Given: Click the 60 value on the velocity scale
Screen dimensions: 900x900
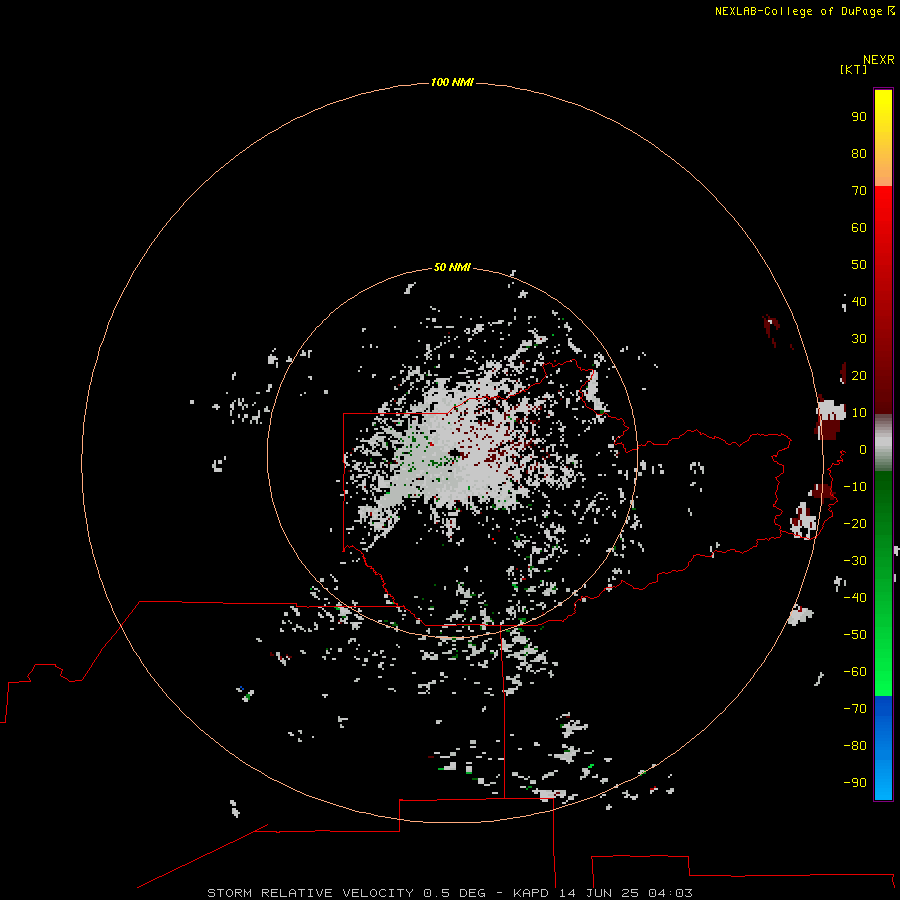Looking at the screenshot, I should click(x=859, y=228).
